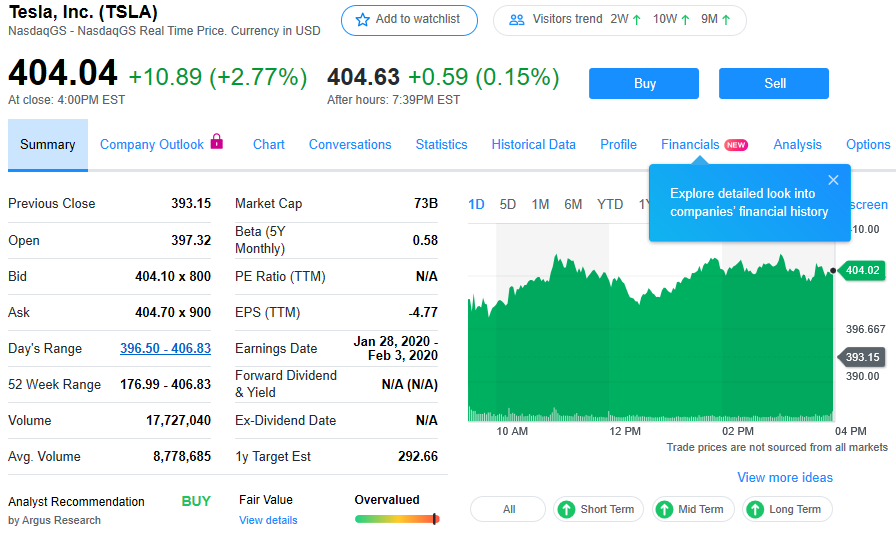Click the NEW badge next to Financials
The width and height of the screenshot is (896, 540).
click(736, 145)
